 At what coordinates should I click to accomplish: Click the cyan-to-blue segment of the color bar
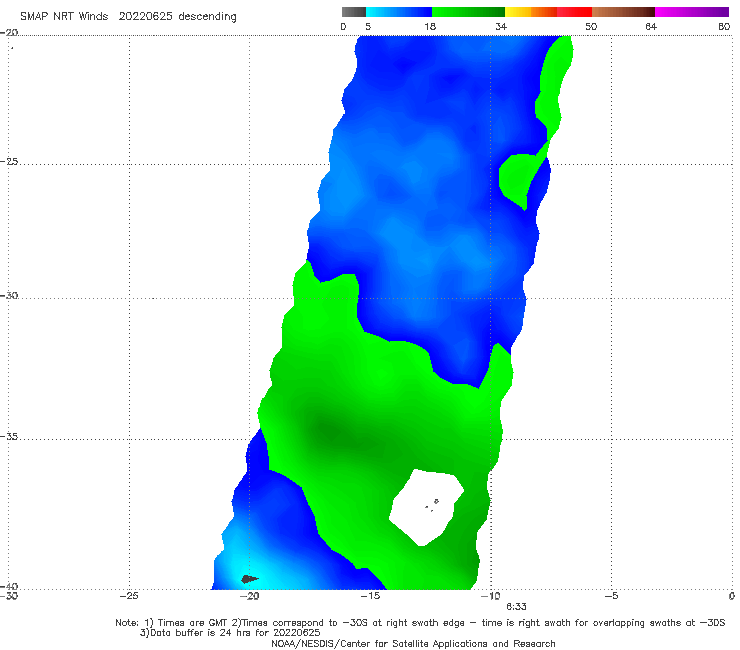[399, 12]
